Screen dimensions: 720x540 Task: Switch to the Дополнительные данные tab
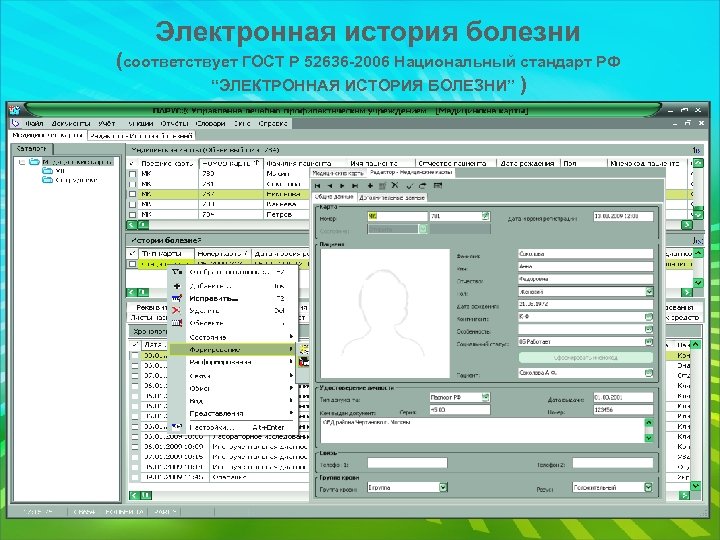[x=392, y=197]
